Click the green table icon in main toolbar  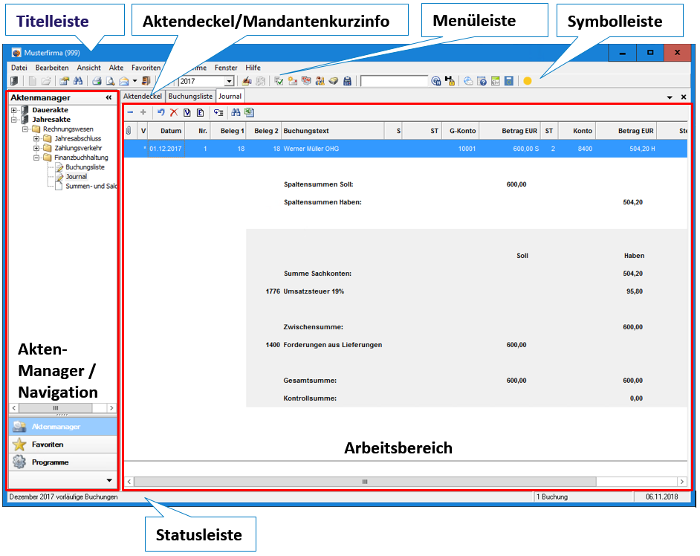point(495,81)
